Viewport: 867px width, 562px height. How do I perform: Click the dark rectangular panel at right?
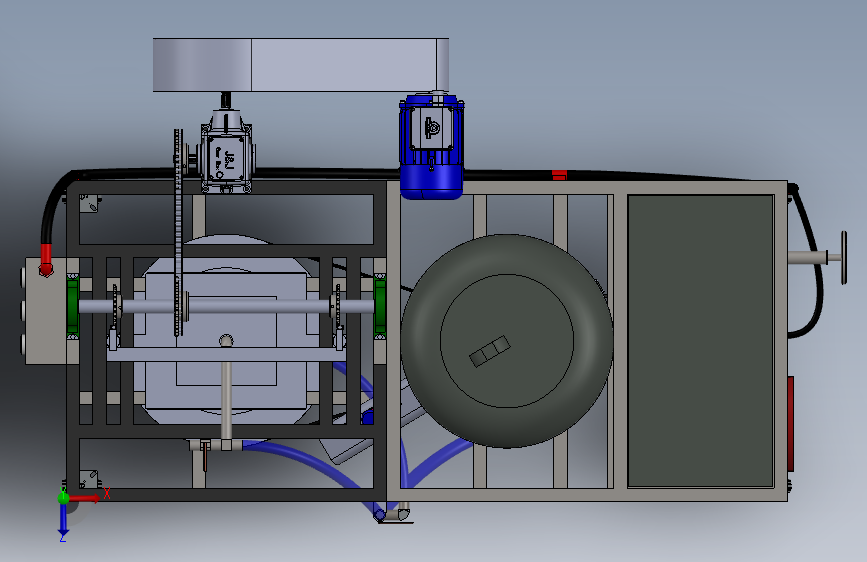[701, 341]
